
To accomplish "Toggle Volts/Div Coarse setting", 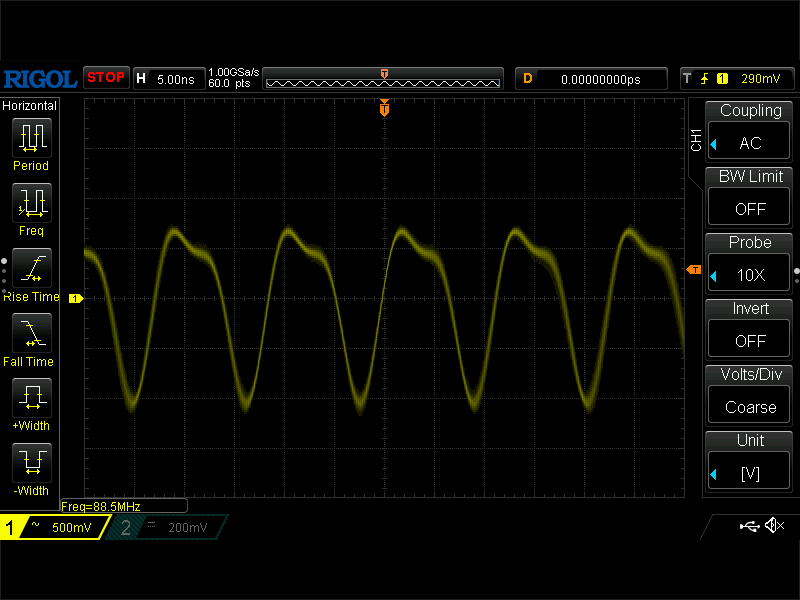I will pos(749,407).
